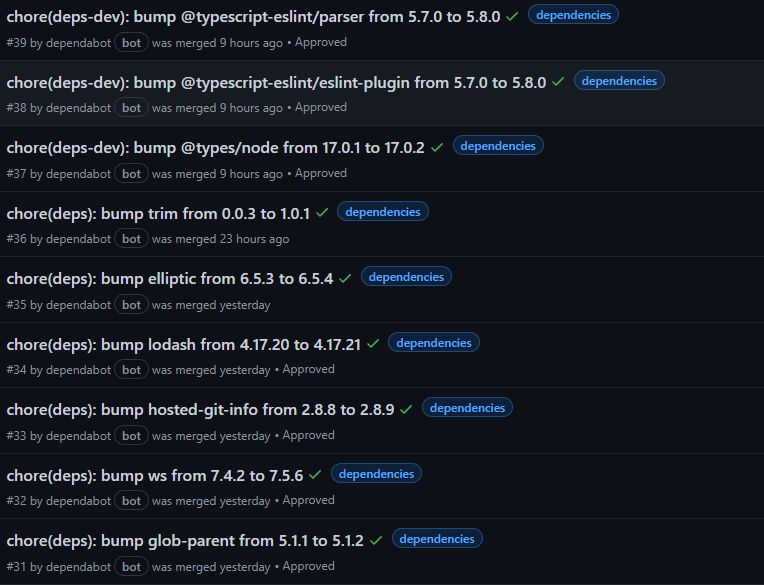Click the green checkmark on PR #39

(512, 16)
